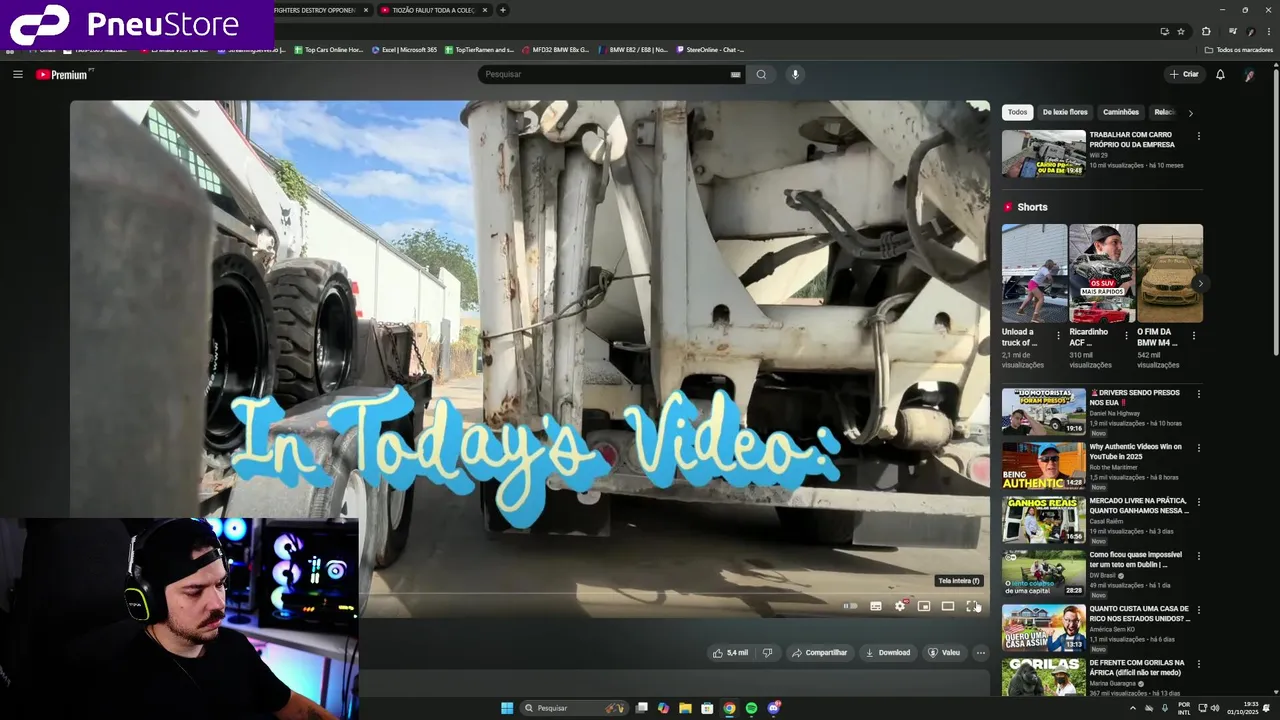Open Windows Start menu

[507, 708]
